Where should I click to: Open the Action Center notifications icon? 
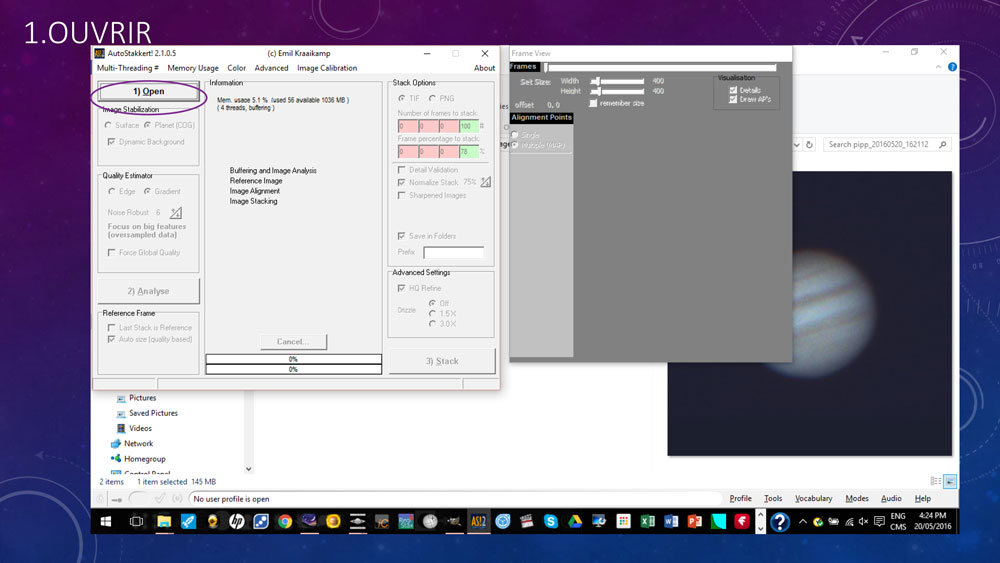pos(879,522)
